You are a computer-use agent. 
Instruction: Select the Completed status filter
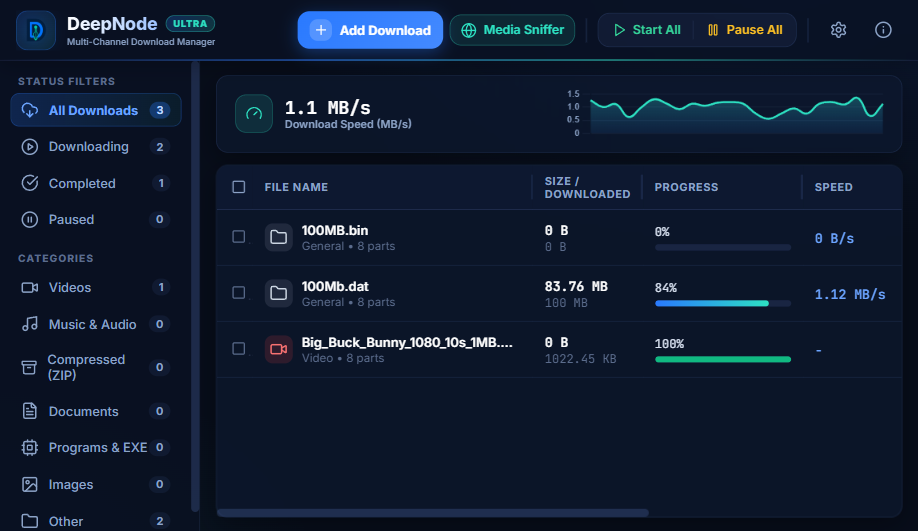[x=96, y=183]
